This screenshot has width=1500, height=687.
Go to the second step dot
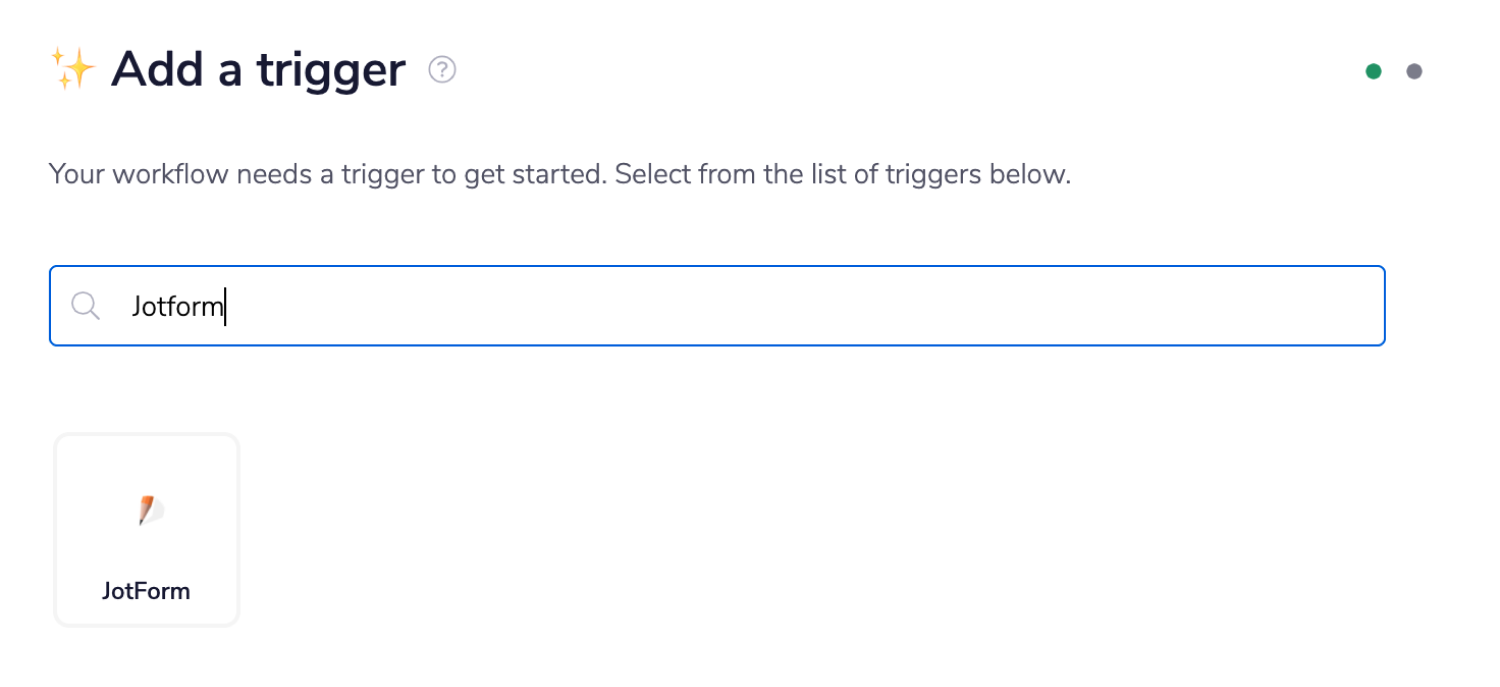[1414, 71]
